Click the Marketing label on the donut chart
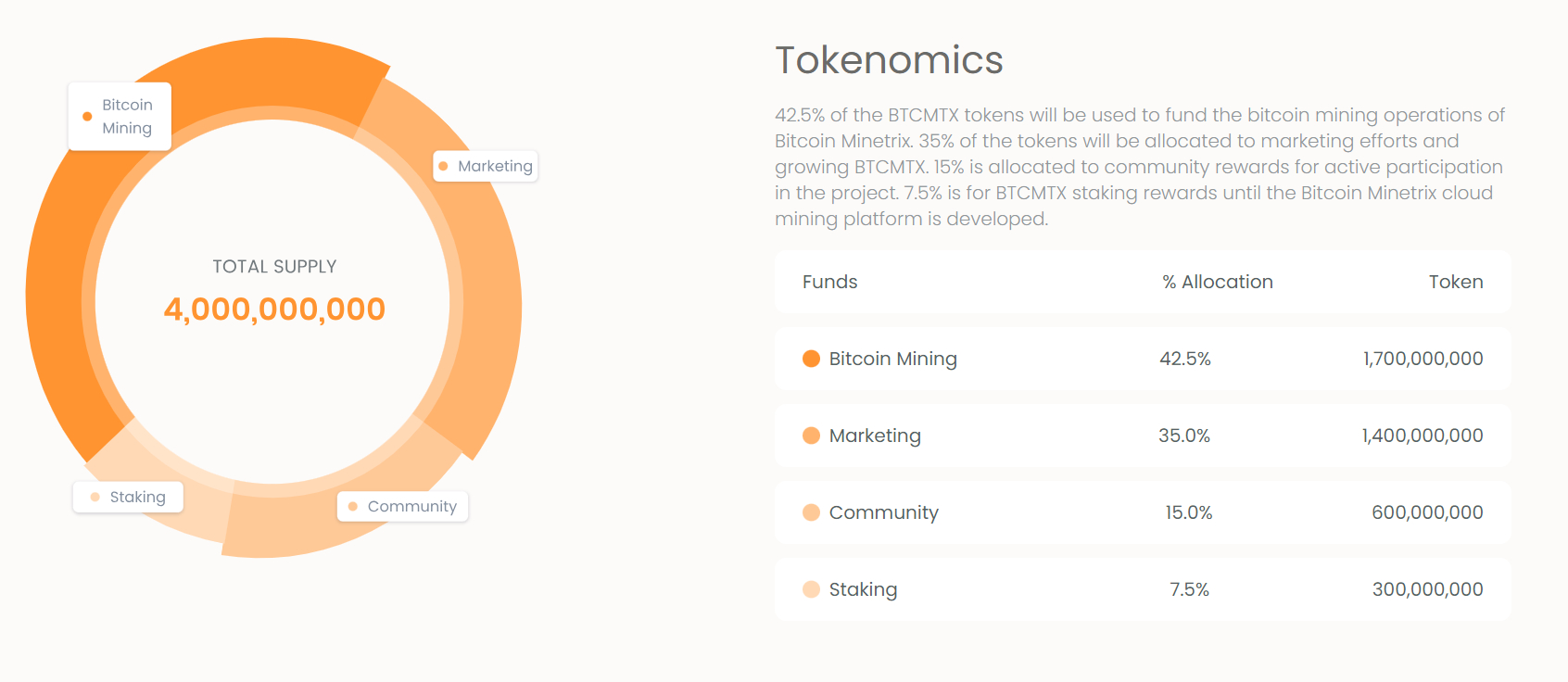The image size is (1568, 682). (486, 166)
